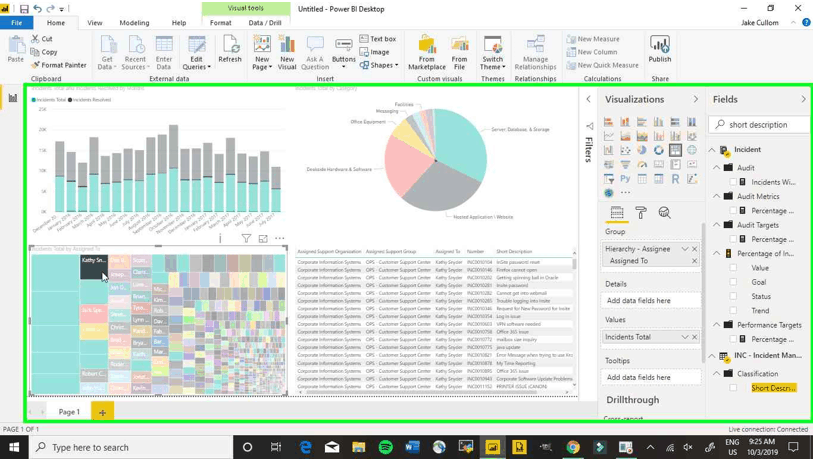The width and height of the screenshot is (815, 461).
Task: Insert a Text box
Action: (x=378, y=39)
